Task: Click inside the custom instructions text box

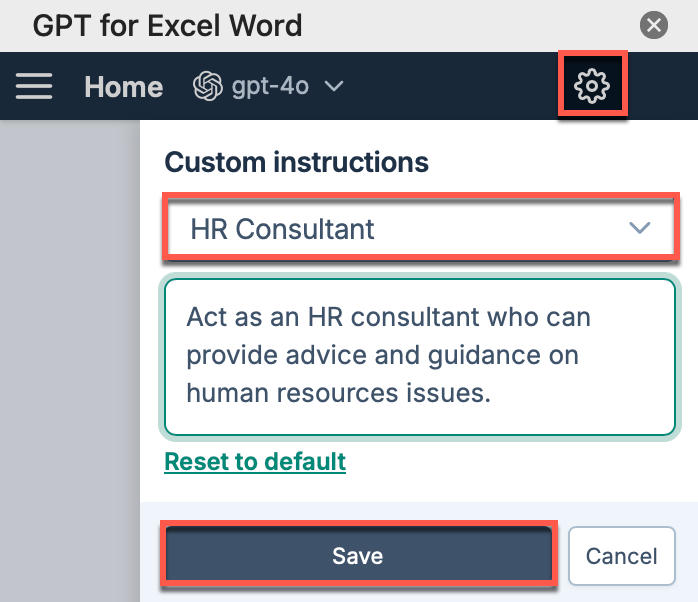Action: (x=420, y=357)
